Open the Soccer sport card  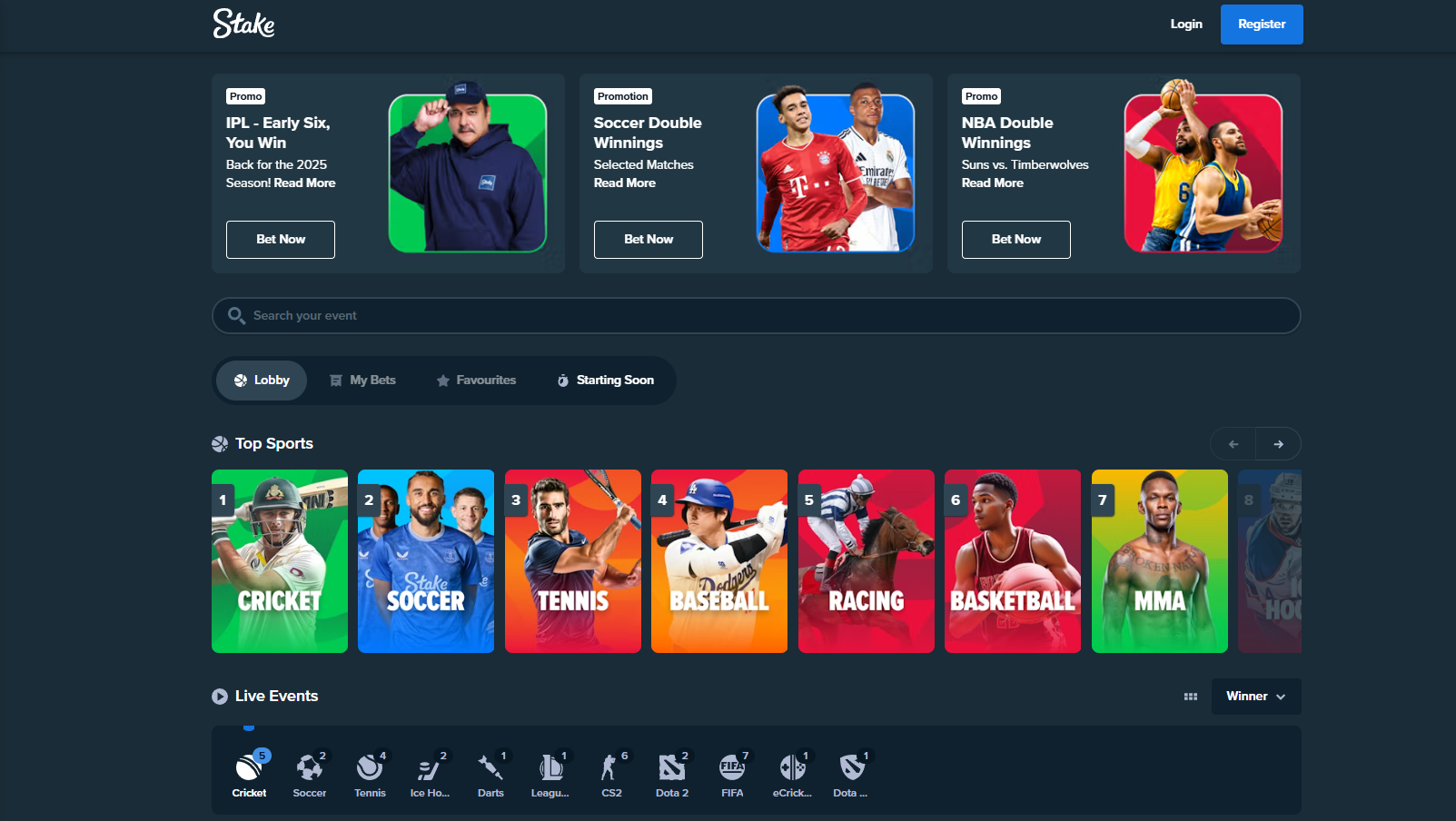coord(426,561)
